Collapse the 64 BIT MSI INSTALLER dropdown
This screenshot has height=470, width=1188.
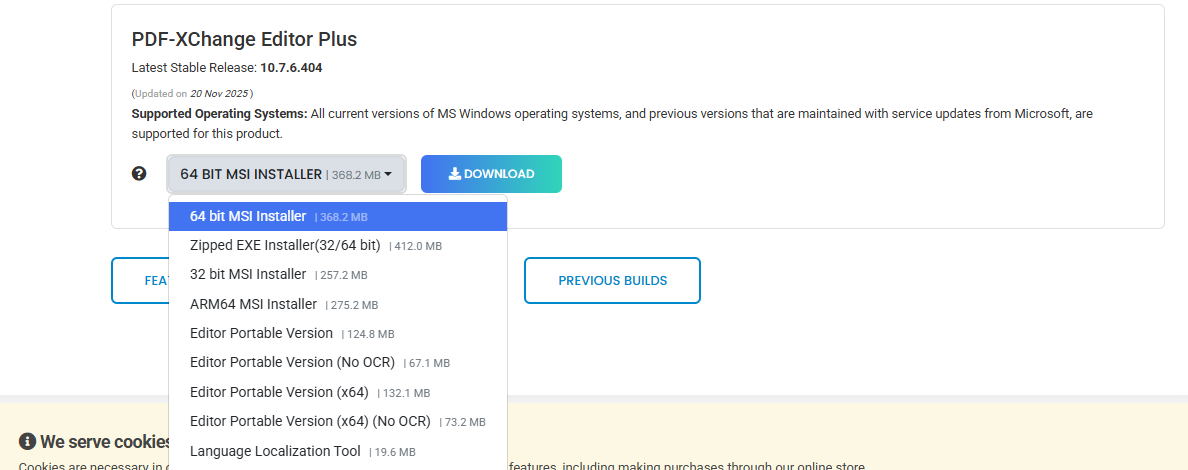click(x=286, y=174)
